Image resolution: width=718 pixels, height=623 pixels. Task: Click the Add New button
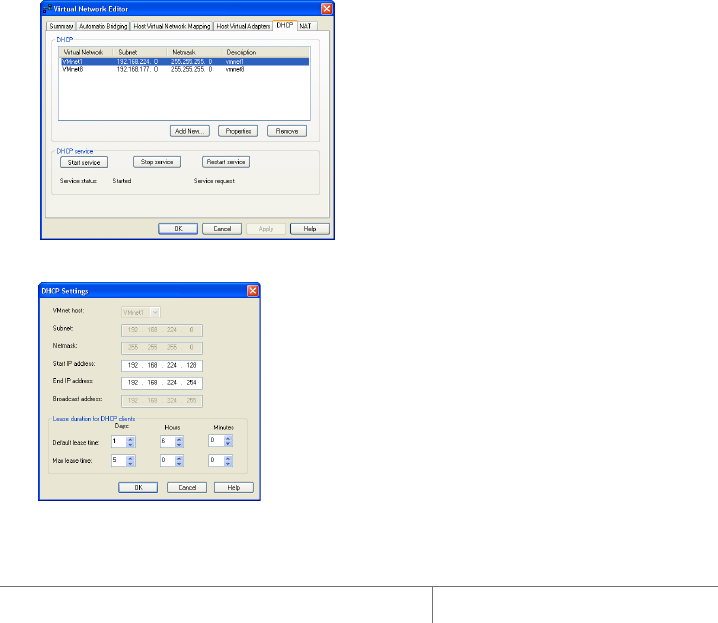point(190,131)
